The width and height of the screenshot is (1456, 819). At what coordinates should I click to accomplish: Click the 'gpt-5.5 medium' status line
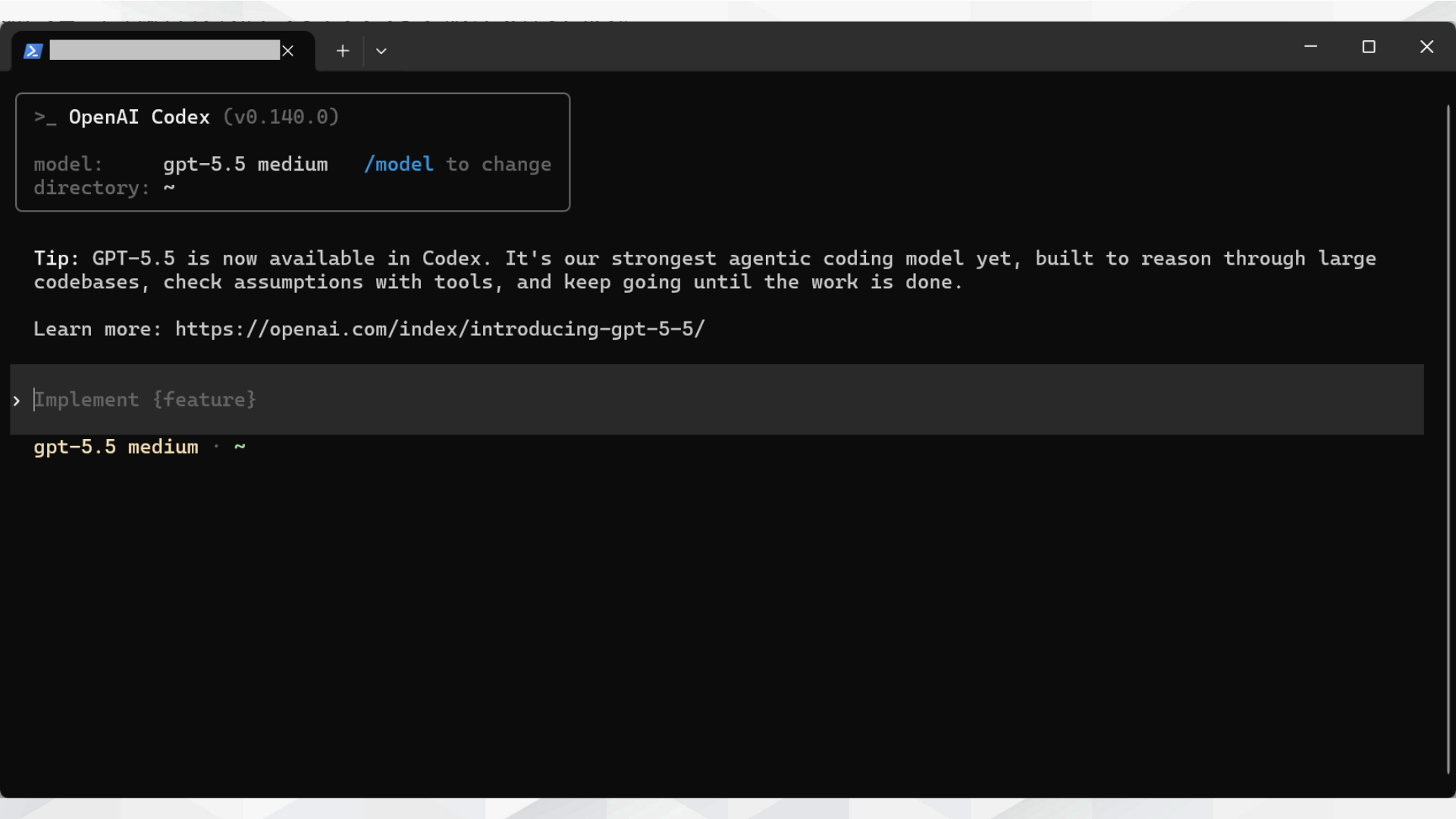[x=116, y=447]
